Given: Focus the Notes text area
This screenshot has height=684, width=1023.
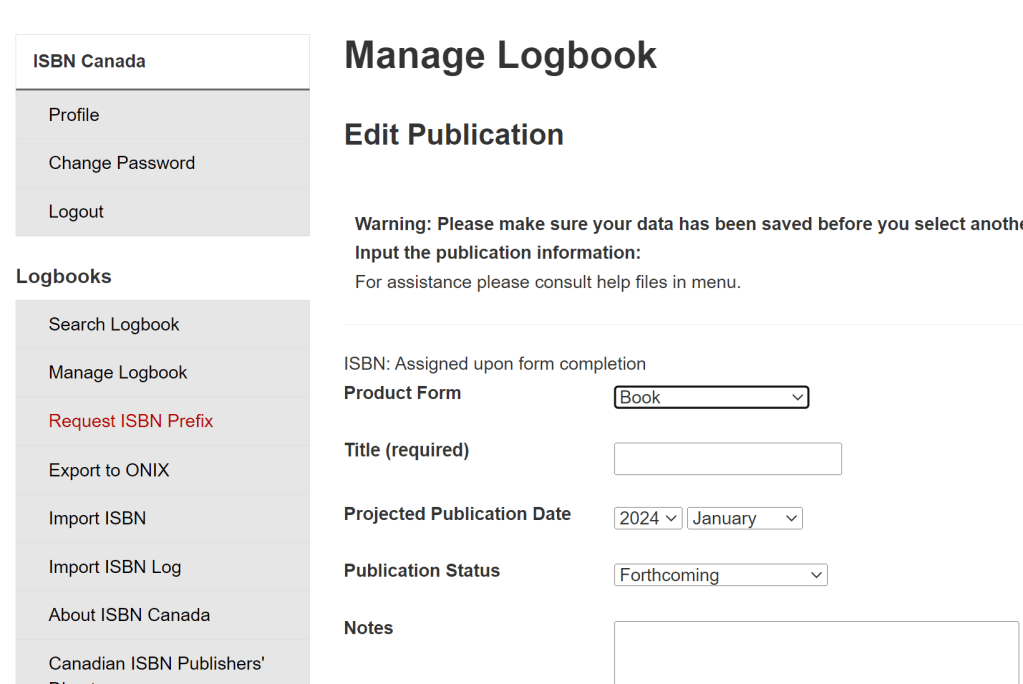Looking at the screenshot, I should pyautogui.click(x=815, y=652).
